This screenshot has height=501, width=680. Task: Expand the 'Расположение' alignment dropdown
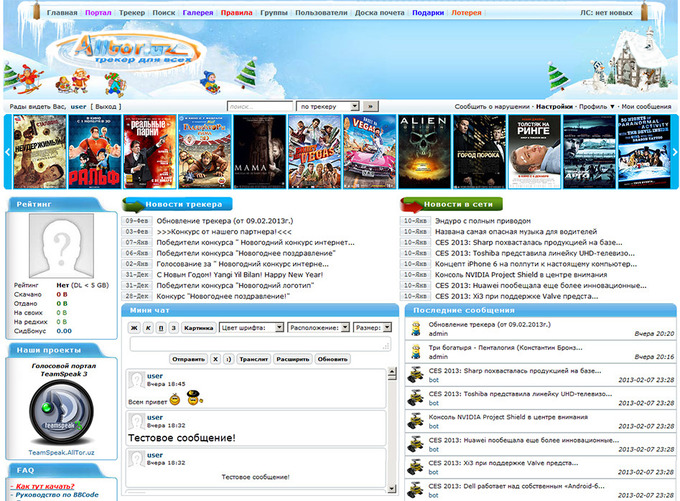(319, 327)
